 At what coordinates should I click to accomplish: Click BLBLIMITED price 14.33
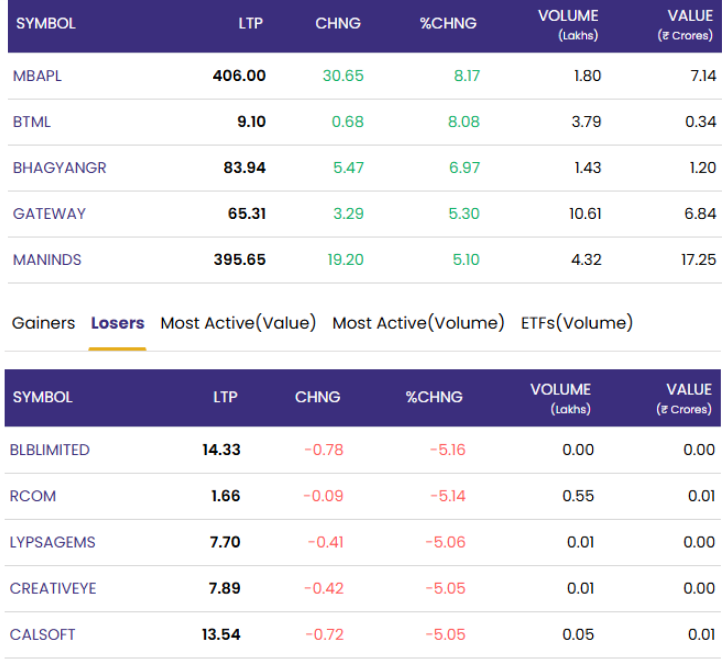click(221, 450)
